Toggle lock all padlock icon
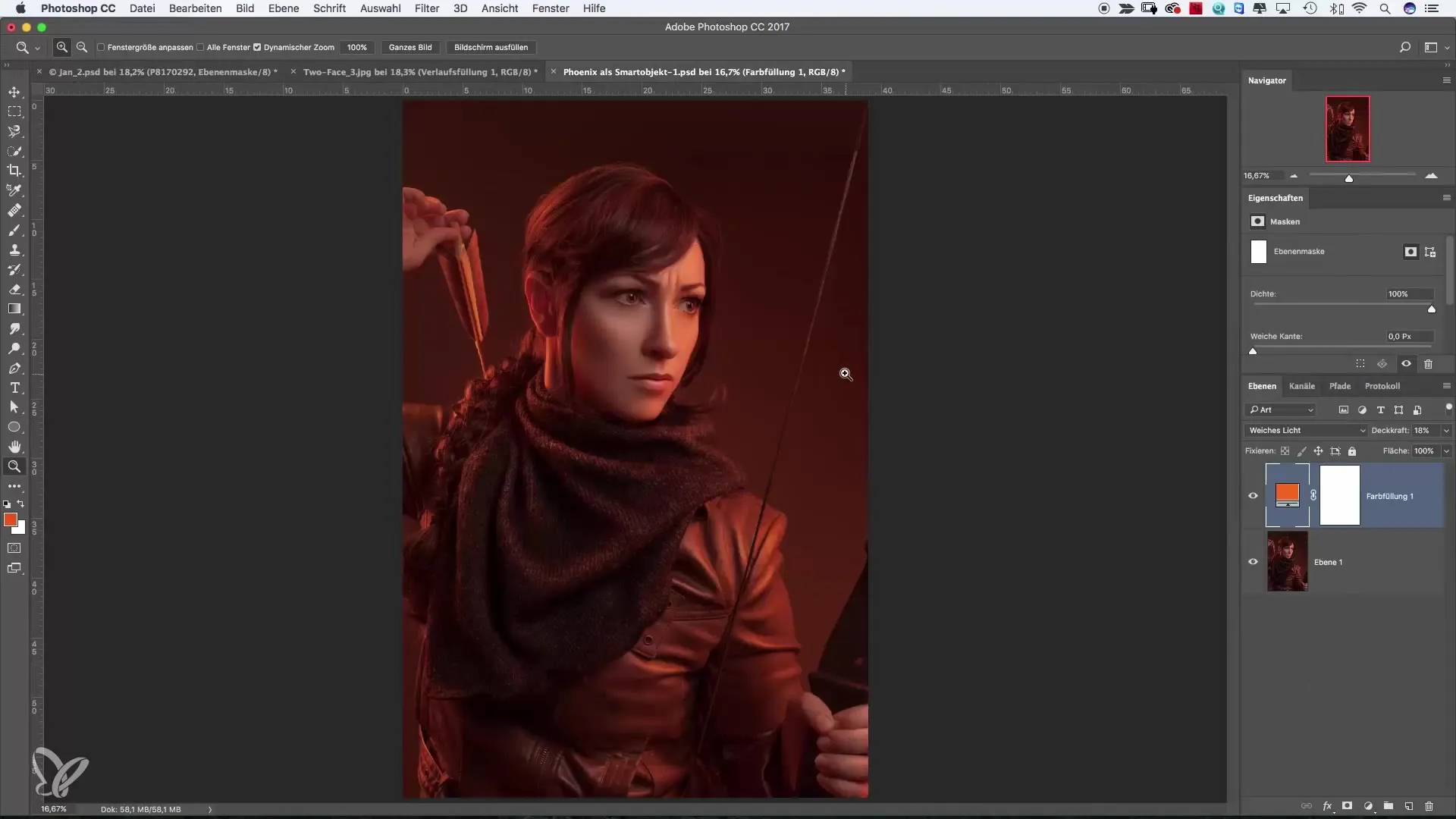The image size is (1456, 819). coord(1352,450)
